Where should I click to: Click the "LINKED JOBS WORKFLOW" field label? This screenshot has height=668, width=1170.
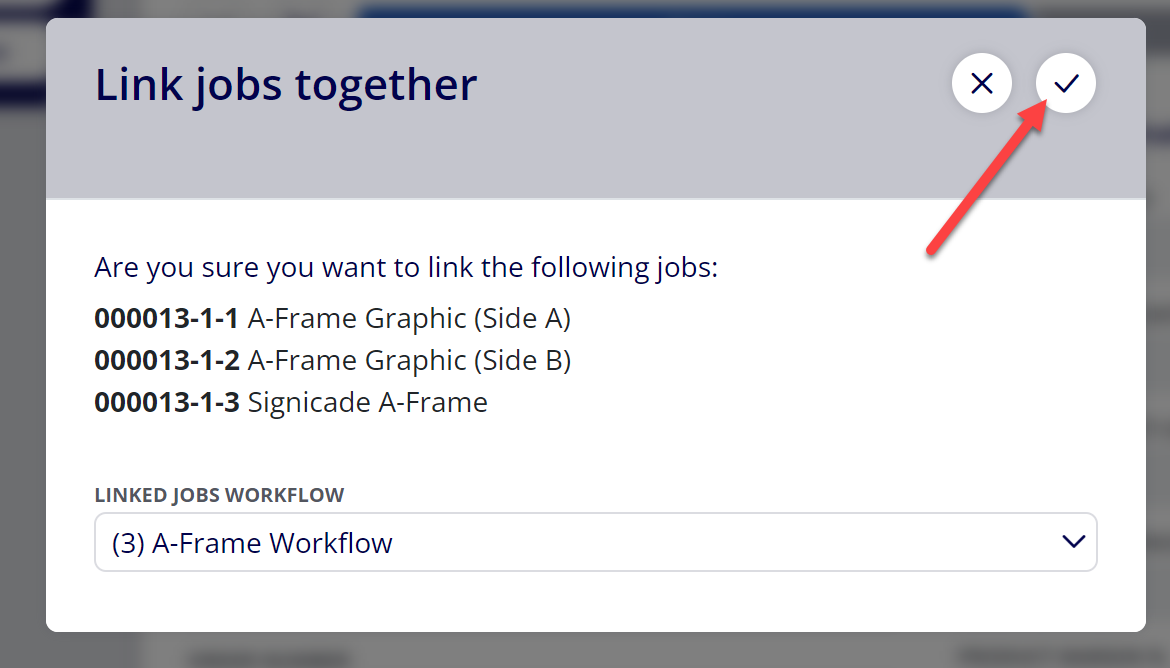219,496
